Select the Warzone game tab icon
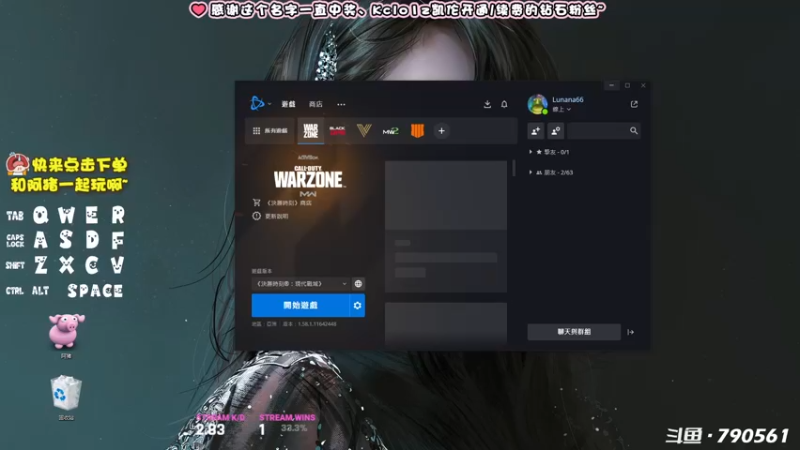Image resolution: width=800 pixels, height=450 pixels. [x=310, y=131]
